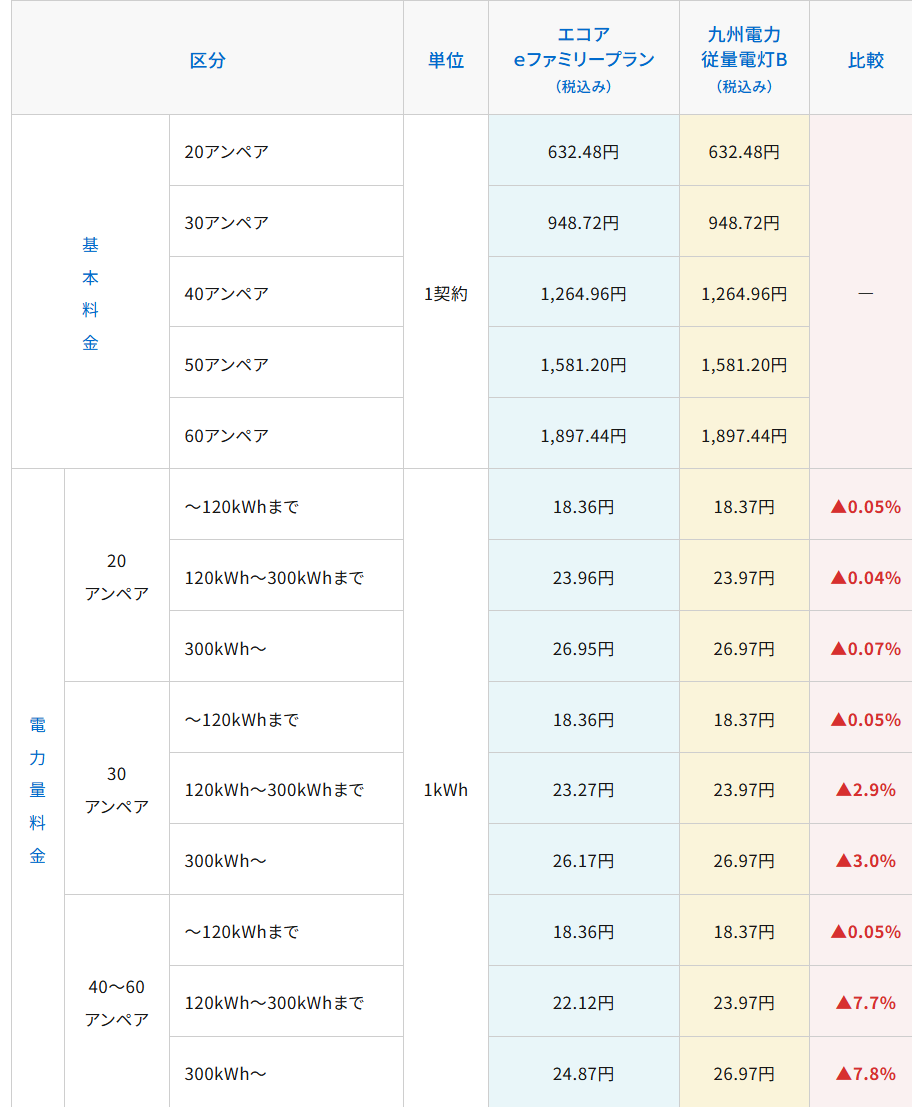Click the 区分 column header

pyautogui.click(x=206, y=58)
